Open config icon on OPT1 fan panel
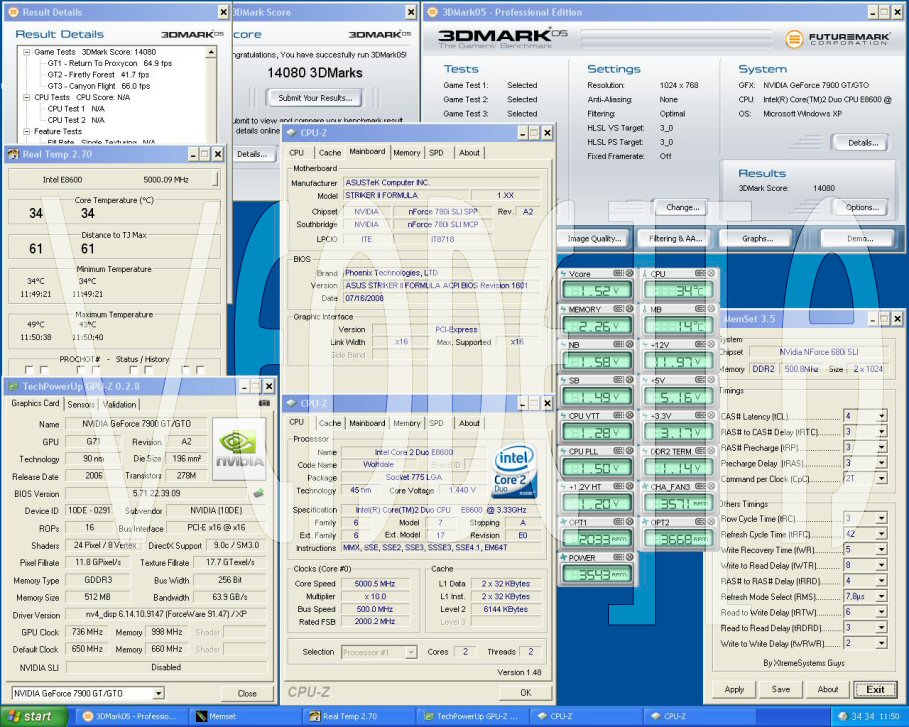This screenshot has width=909, height=727. pyautogui.click(x=619, y=521)
